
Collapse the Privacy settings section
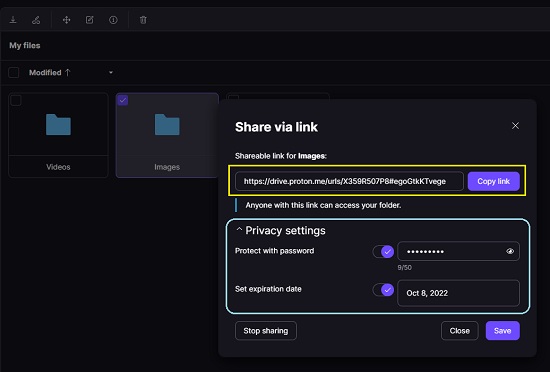click(x=280, y=230)
